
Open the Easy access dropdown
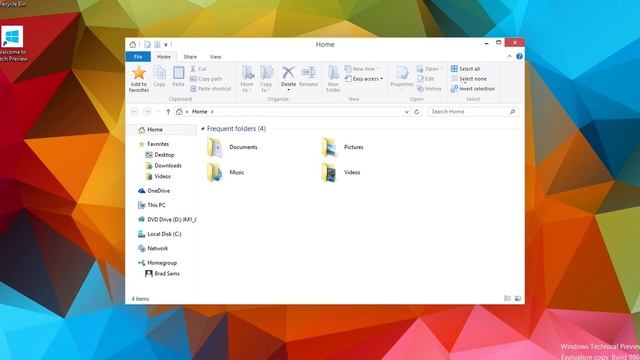(364, 79)
